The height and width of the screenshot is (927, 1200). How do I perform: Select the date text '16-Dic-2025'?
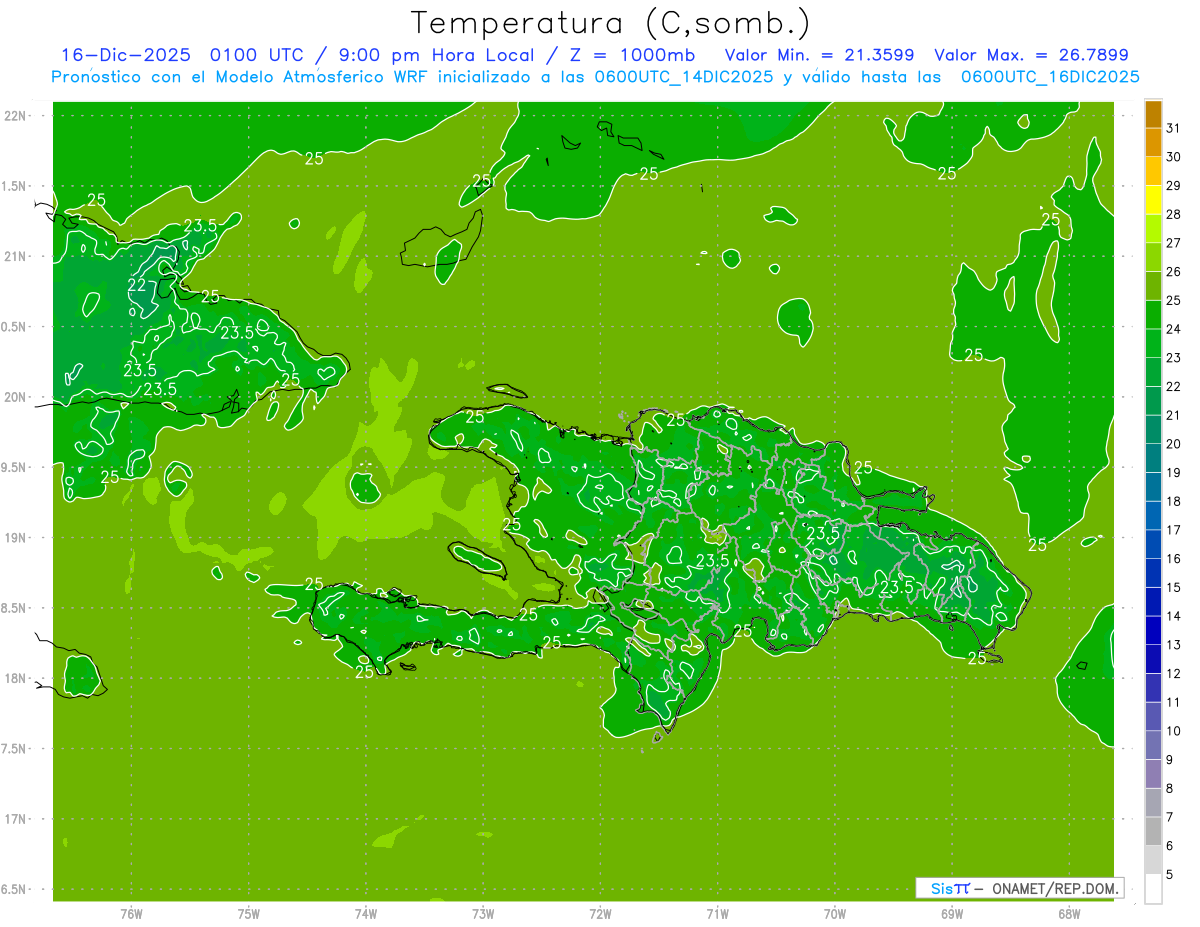point(126,55)
